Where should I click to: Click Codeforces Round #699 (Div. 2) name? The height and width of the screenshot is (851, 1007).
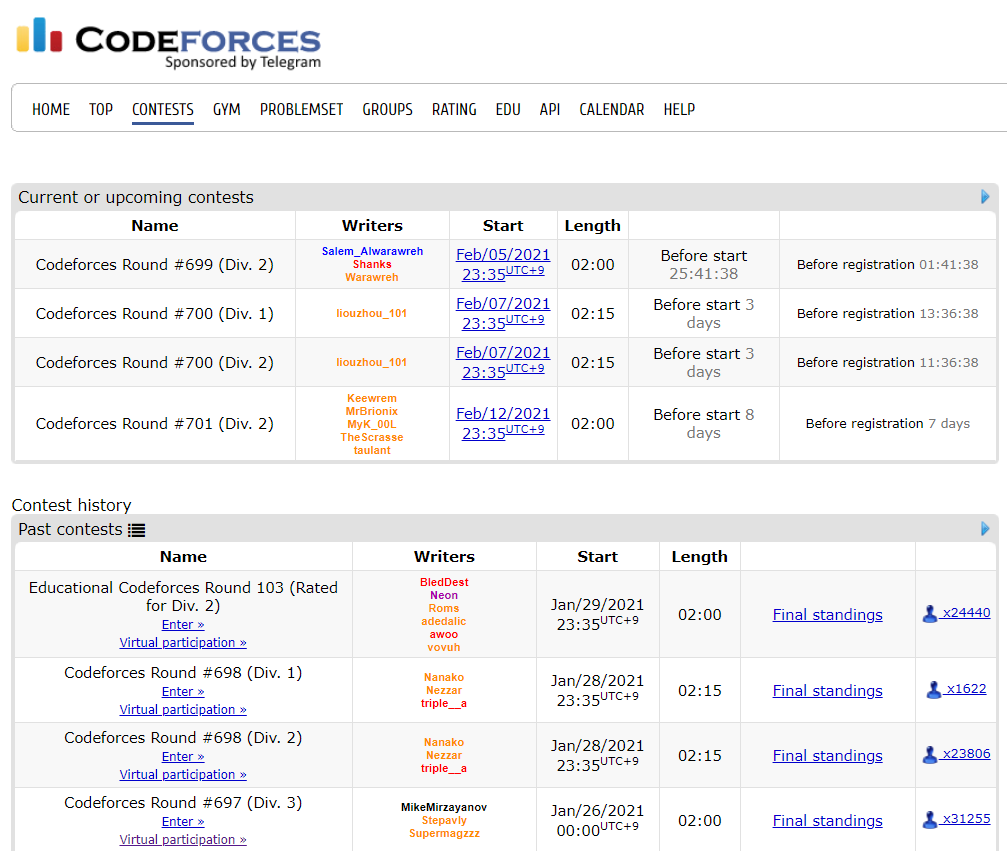155,265
